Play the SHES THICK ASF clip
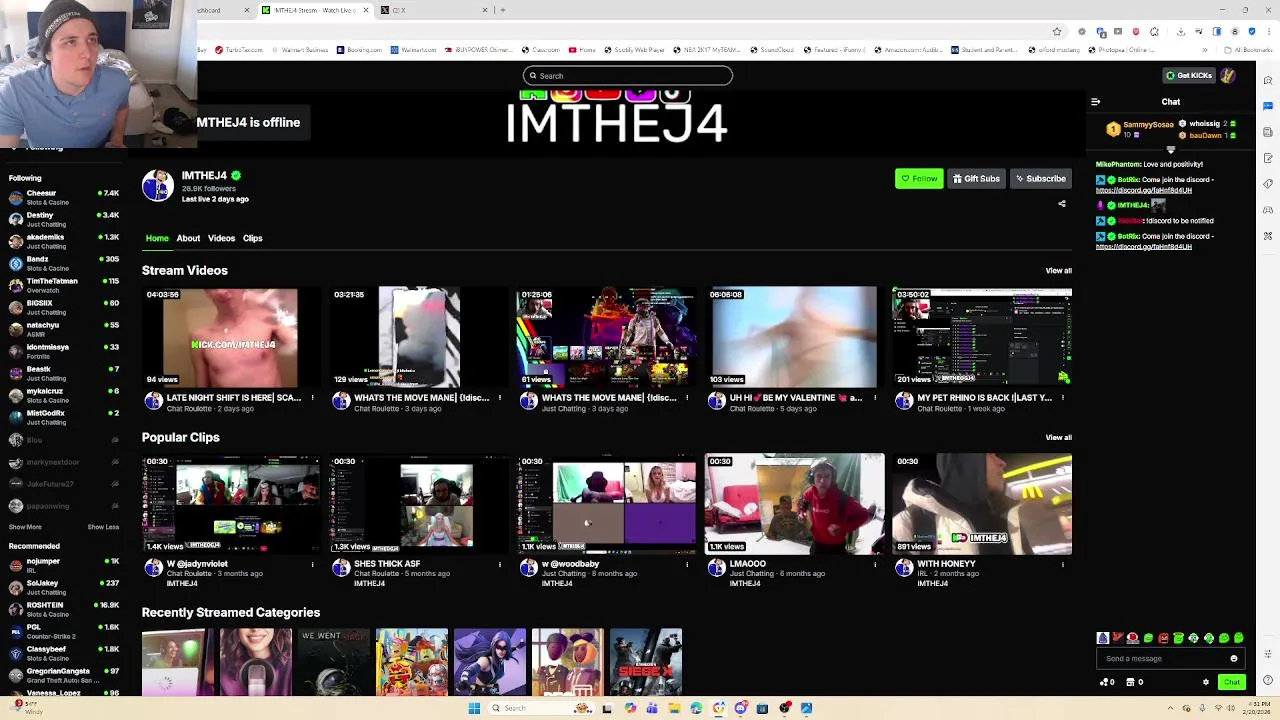 click(418, 504)
